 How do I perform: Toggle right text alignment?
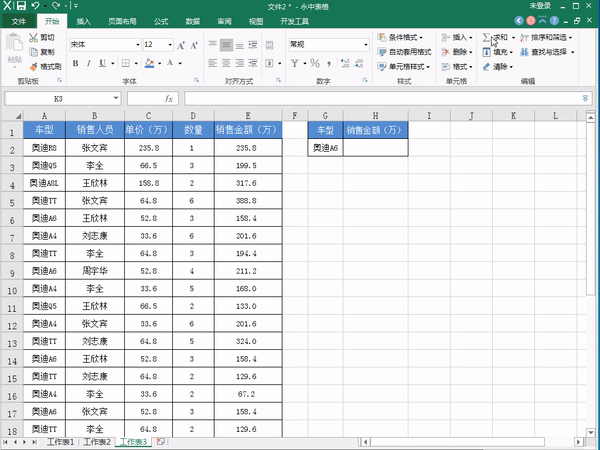[240, 63]
